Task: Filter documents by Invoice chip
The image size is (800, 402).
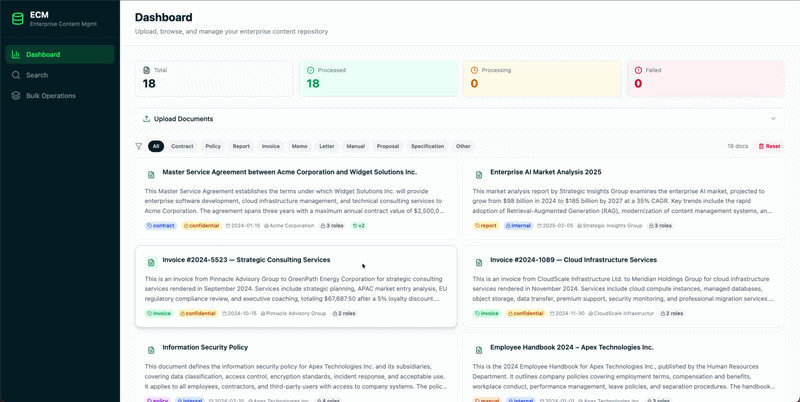Action: [x=271, y=146]
